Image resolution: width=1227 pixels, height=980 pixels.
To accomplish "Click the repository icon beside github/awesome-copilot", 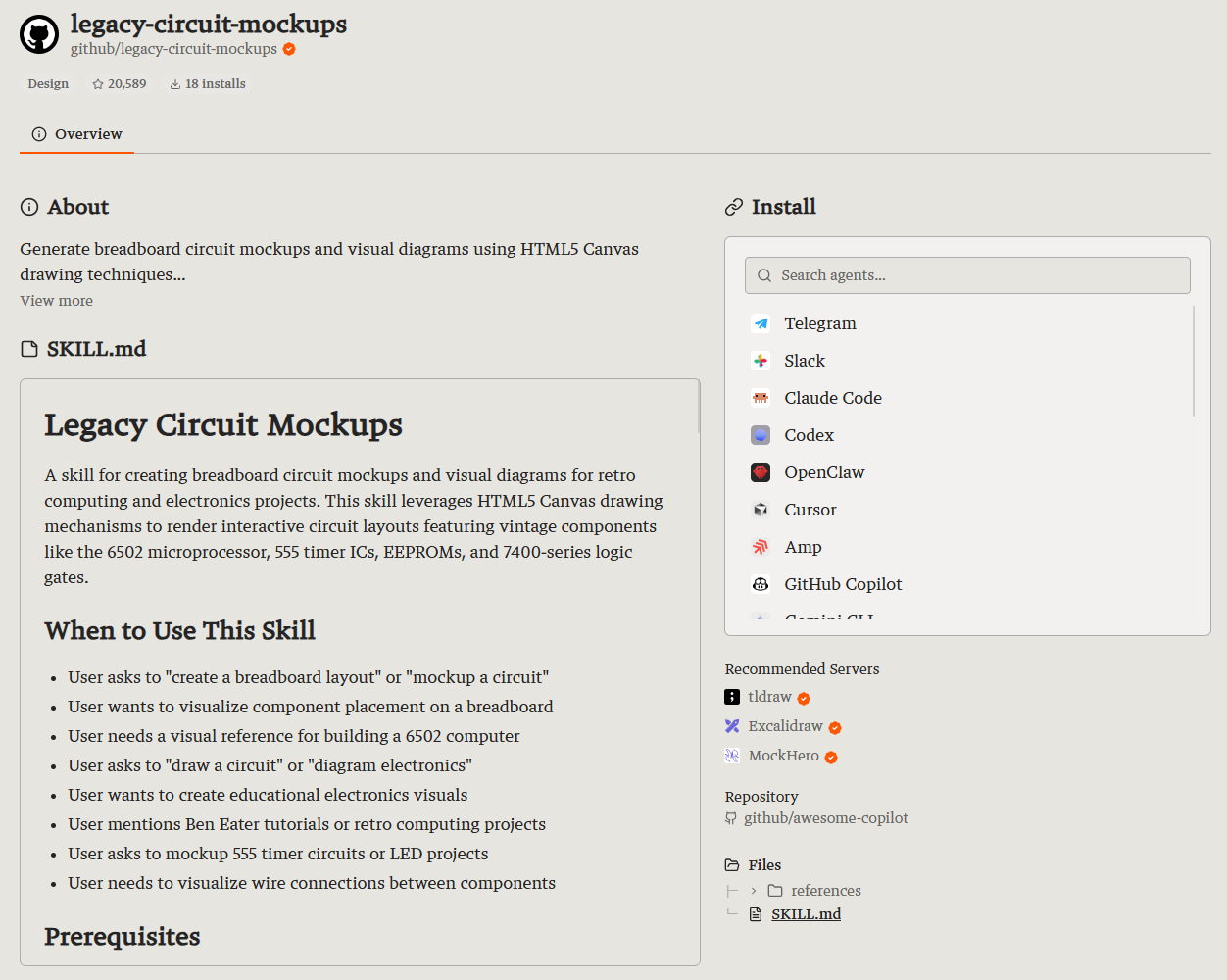I will click(731, 818).
